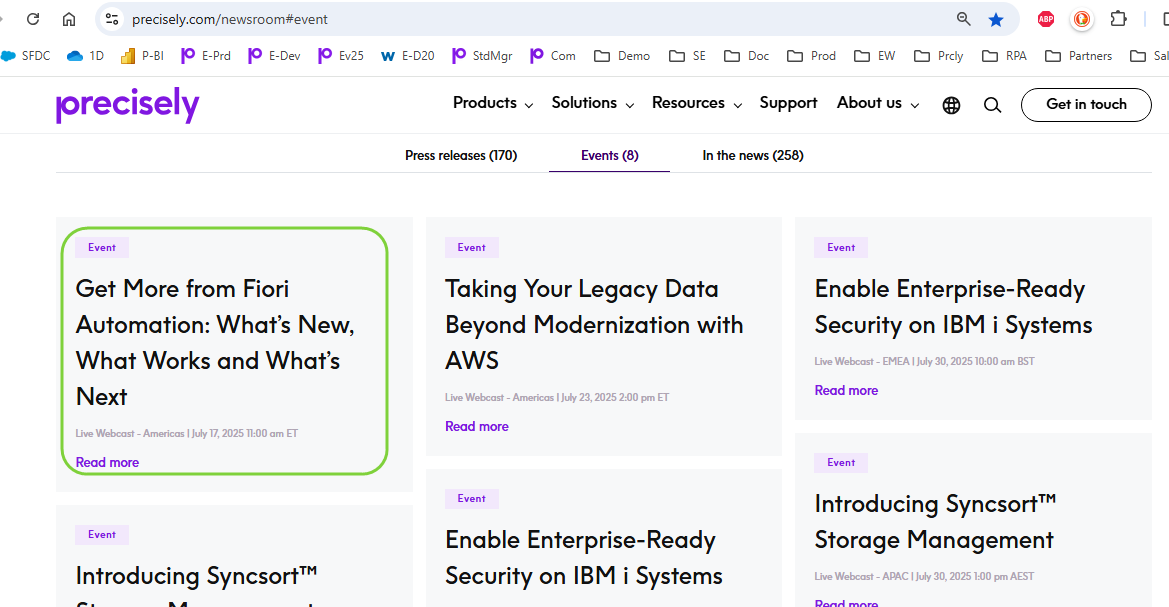Click the site search magnifier icon
The height and width of the screenshot is (607, 1169).
(992, 105)
